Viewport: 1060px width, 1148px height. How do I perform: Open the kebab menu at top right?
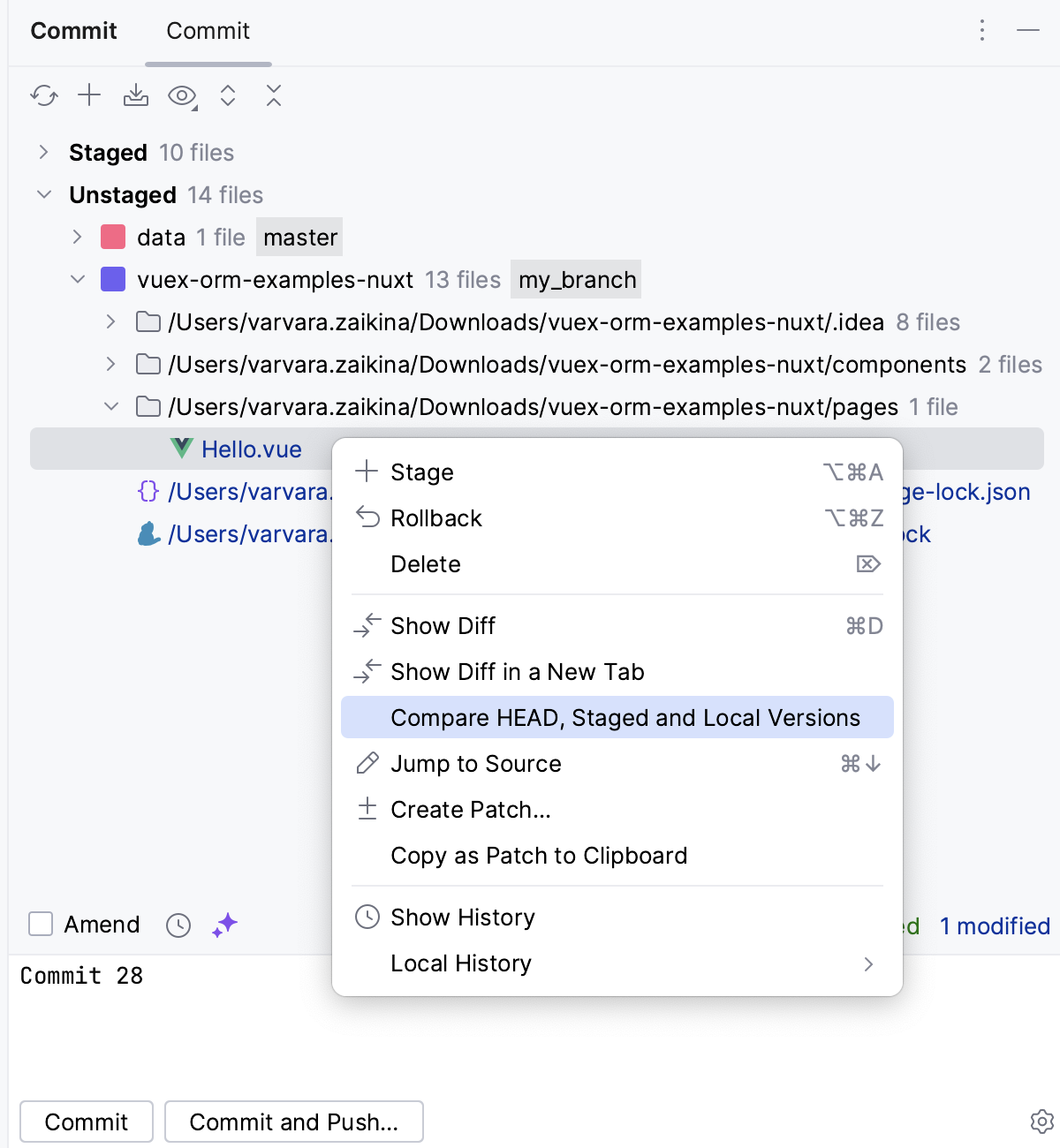(981, 30)
